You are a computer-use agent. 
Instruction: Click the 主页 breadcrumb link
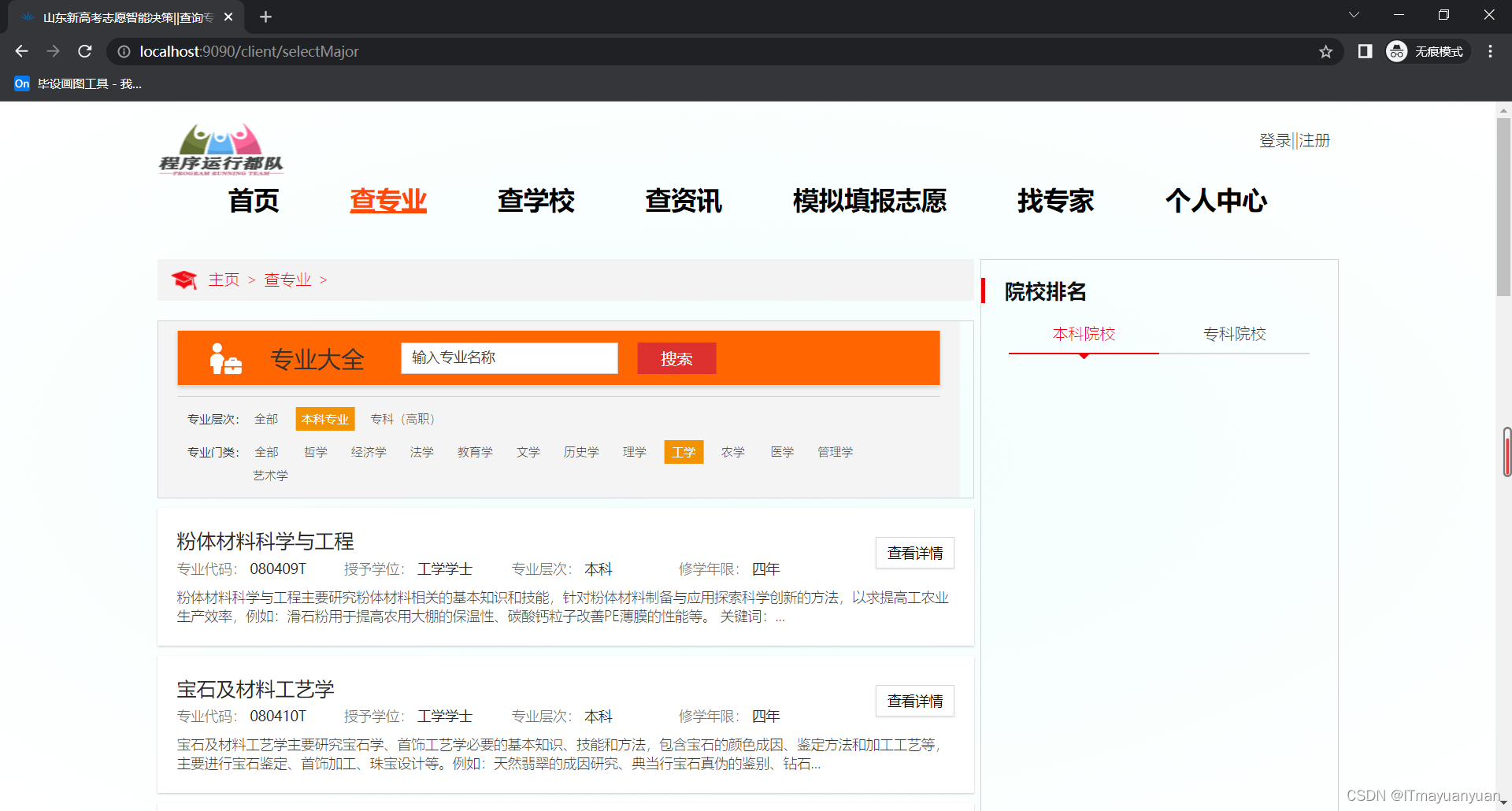(x=224, y=280)
